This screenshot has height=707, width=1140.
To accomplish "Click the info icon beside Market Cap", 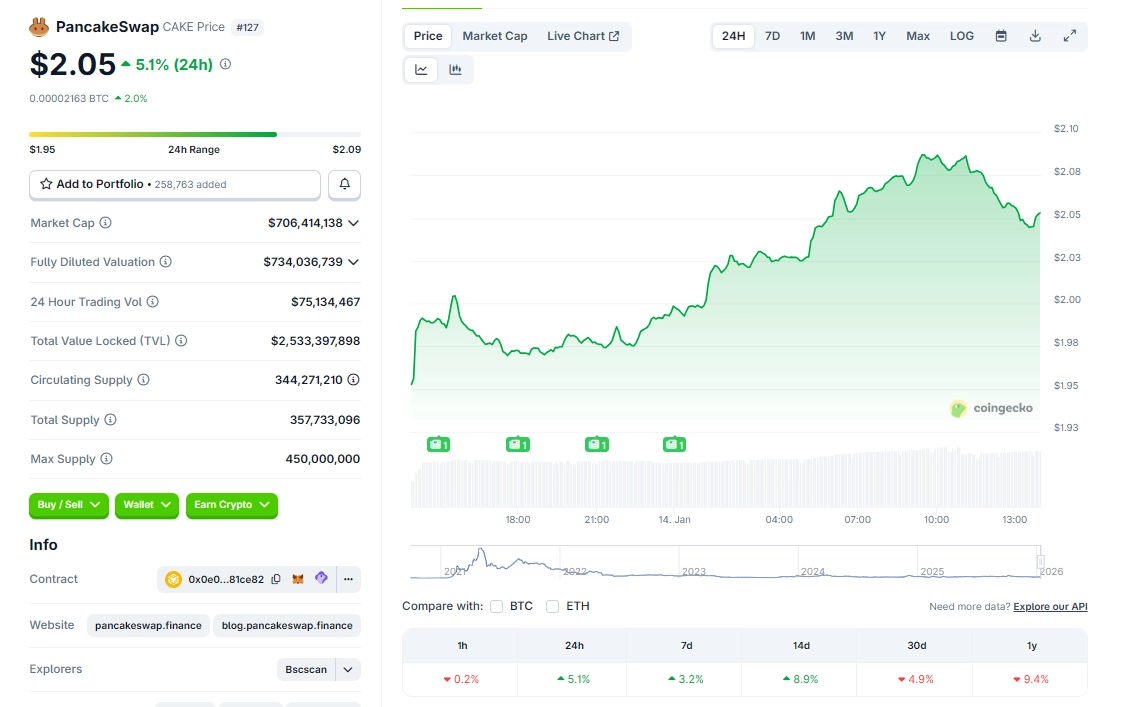I will click(x=106, y=223).
